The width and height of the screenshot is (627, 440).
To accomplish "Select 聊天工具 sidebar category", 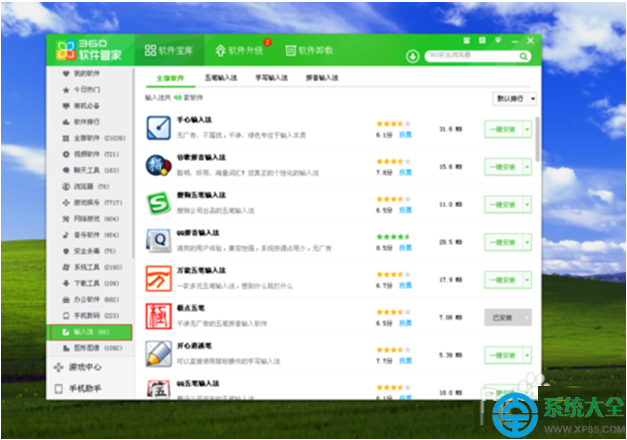I will [x=91, y=170].
